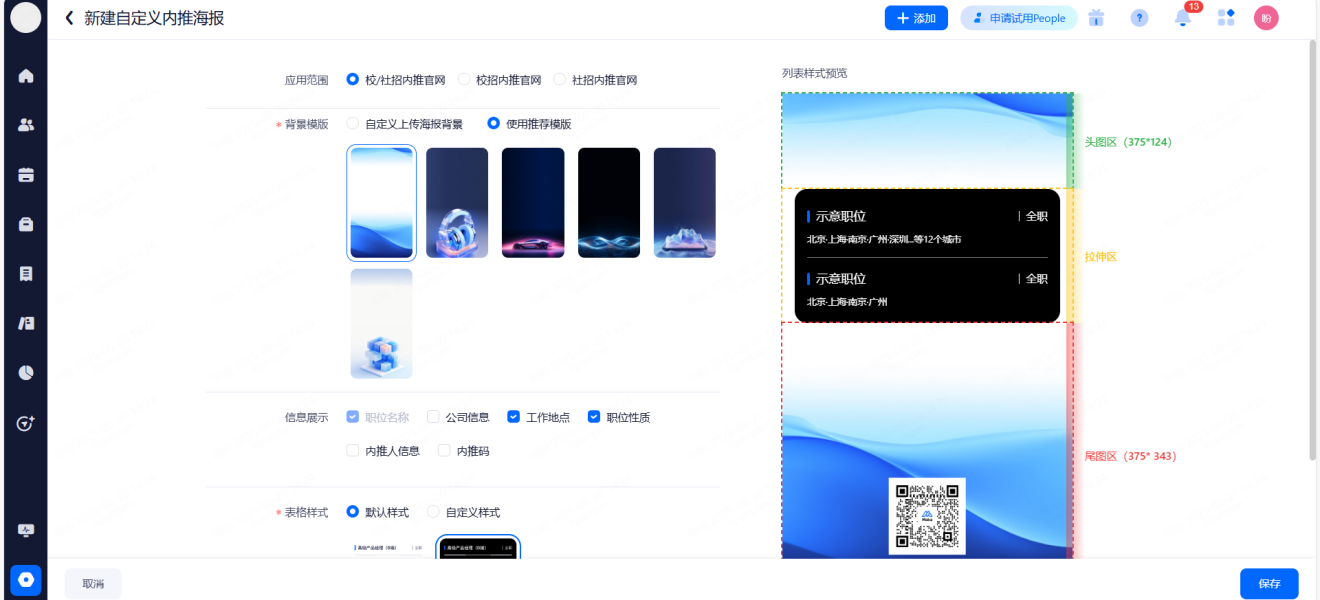This screenshot has width=1320, height=600.
Task: Open the people icon in left sidebar
Action: pos(26,125)
